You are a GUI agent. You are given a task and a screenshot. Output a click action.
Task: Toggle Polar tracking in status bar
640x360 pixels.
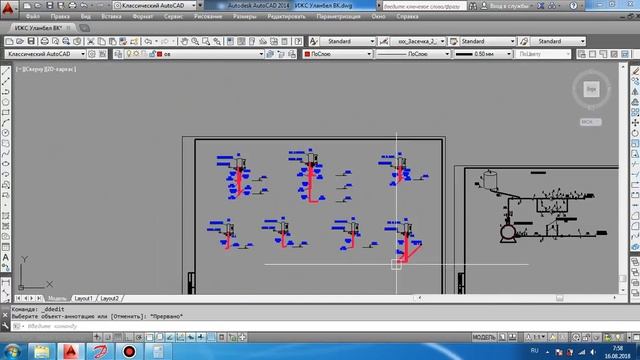[x=139, y=337]
